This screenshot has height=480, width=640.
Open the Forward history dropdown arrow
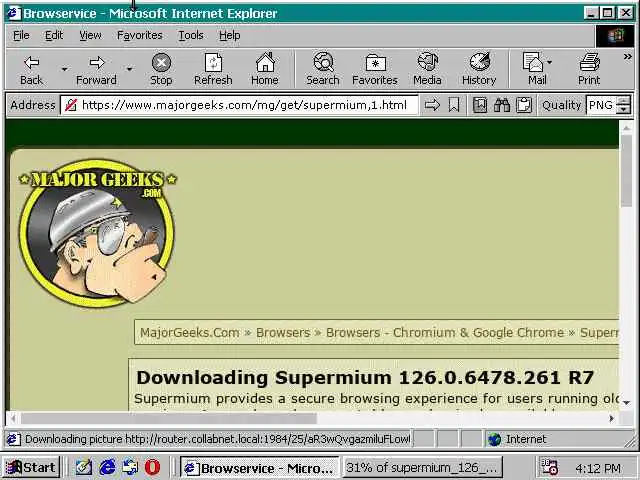point(129,69)
